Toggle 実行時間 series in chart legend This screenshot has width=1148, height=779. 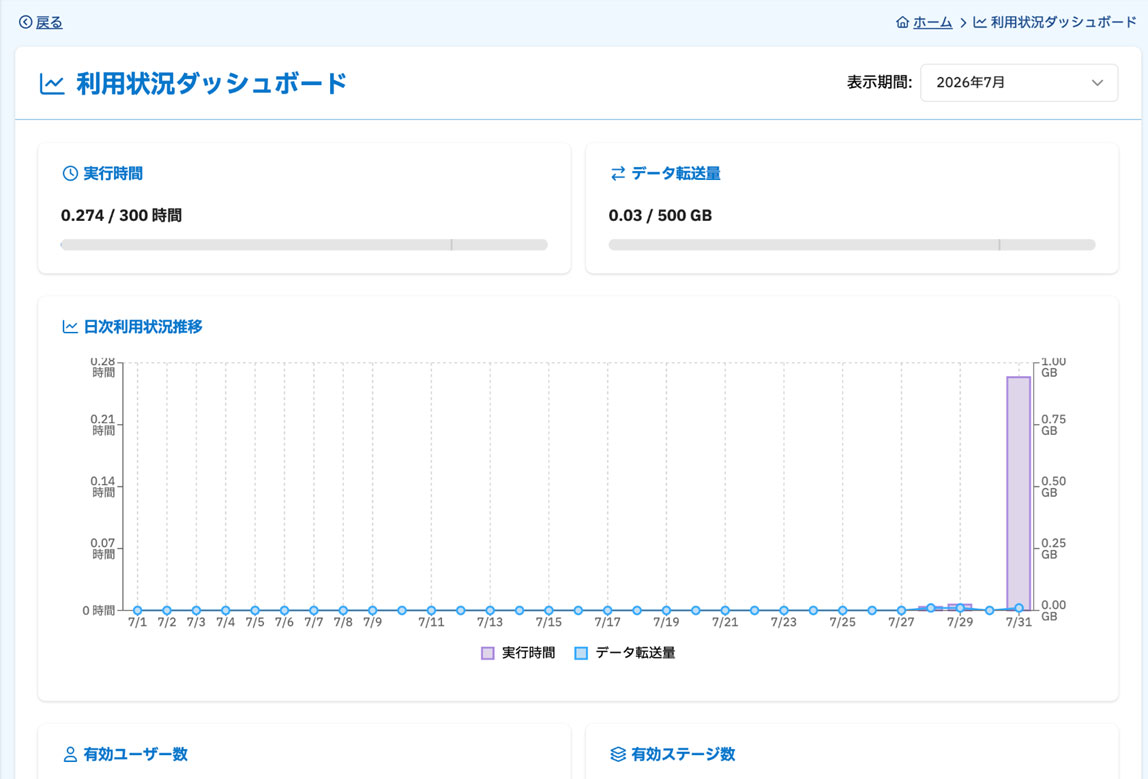coord(518,653)
